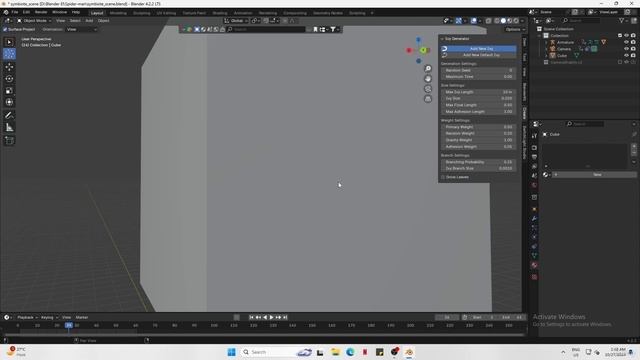The height and width of the screenshot is (360, 640).
Task: Open the viewport Add menu
Action: coord(89,21)
